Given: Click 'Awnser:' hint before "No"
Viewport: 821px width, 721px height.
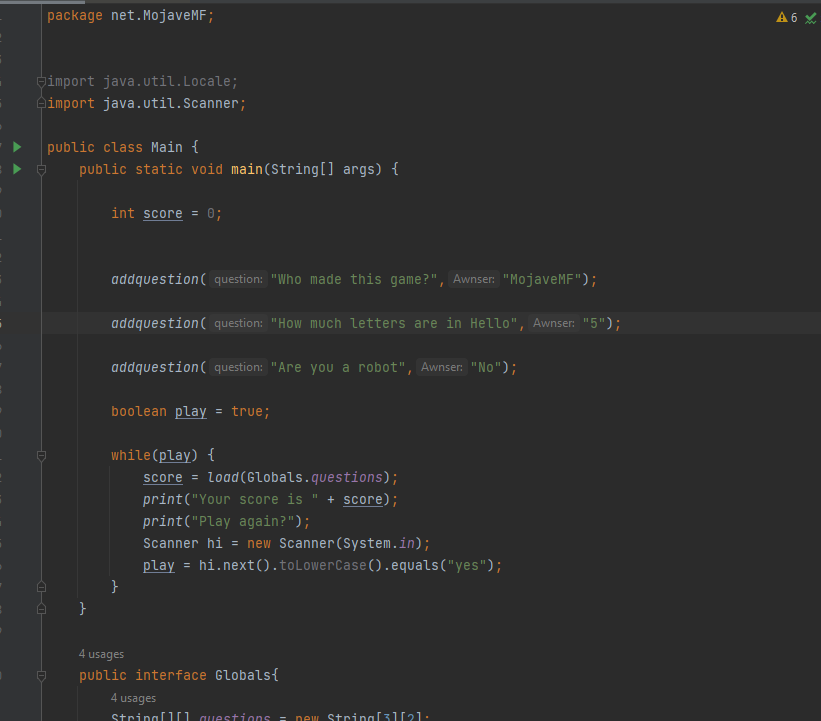Looking at the screenshot, I should [x=441, y=367].
